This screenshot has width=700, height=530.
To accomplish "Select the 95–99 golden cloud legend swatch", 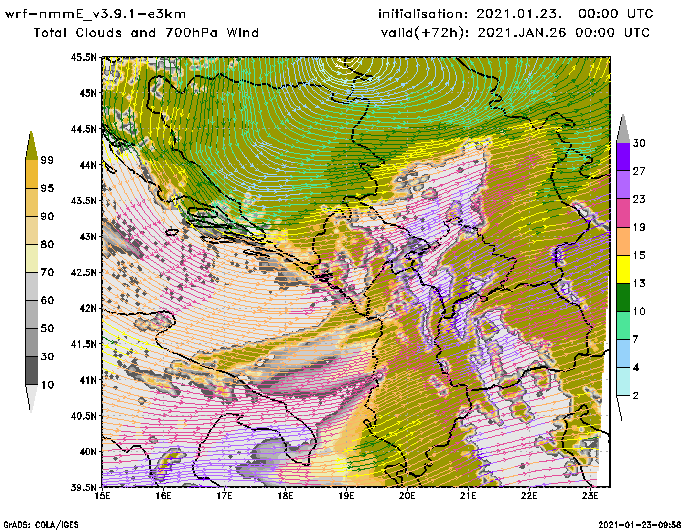I will point(31,174).
